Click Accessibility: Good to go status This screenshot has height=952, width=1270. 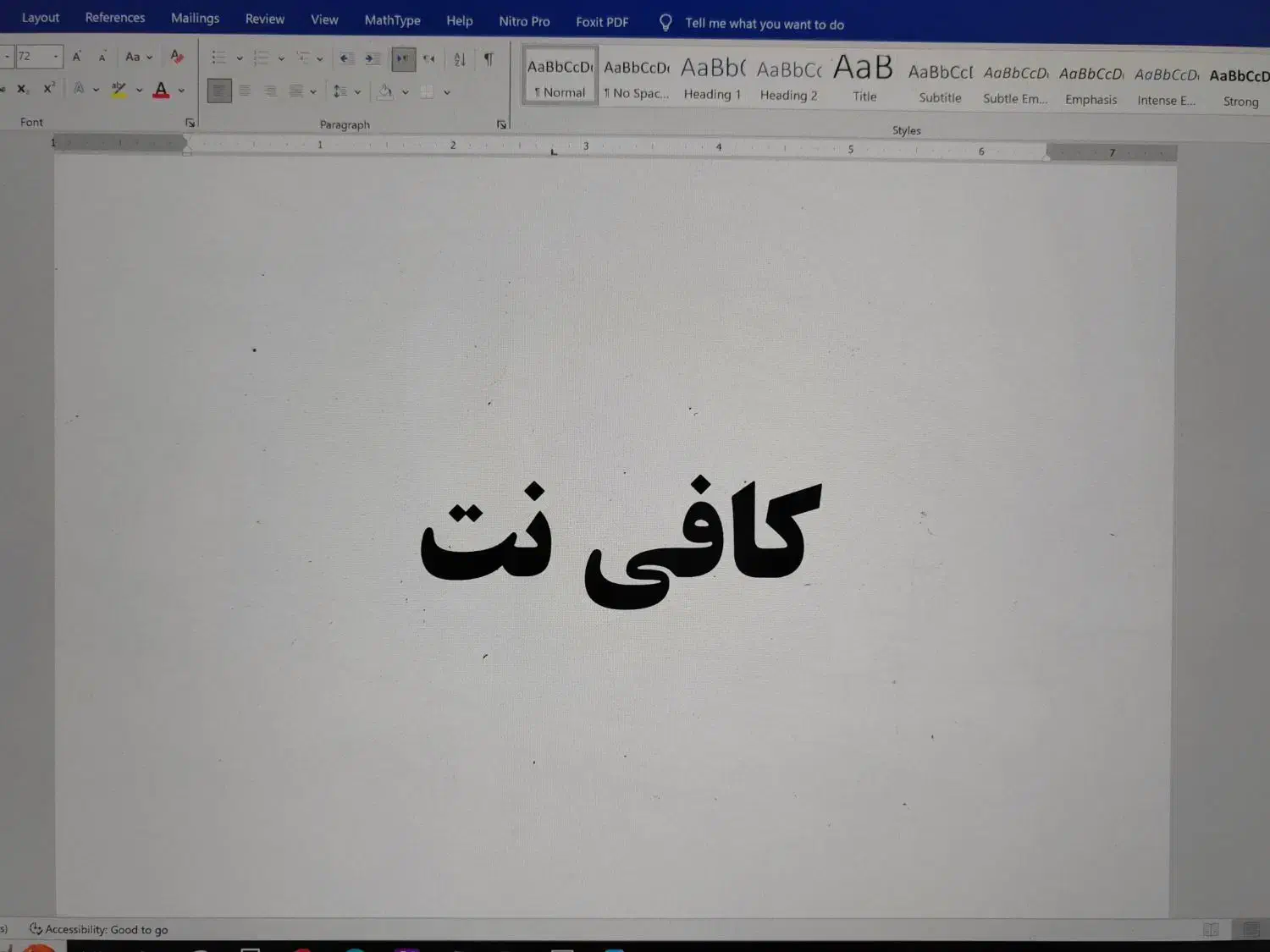pos(99,929)
